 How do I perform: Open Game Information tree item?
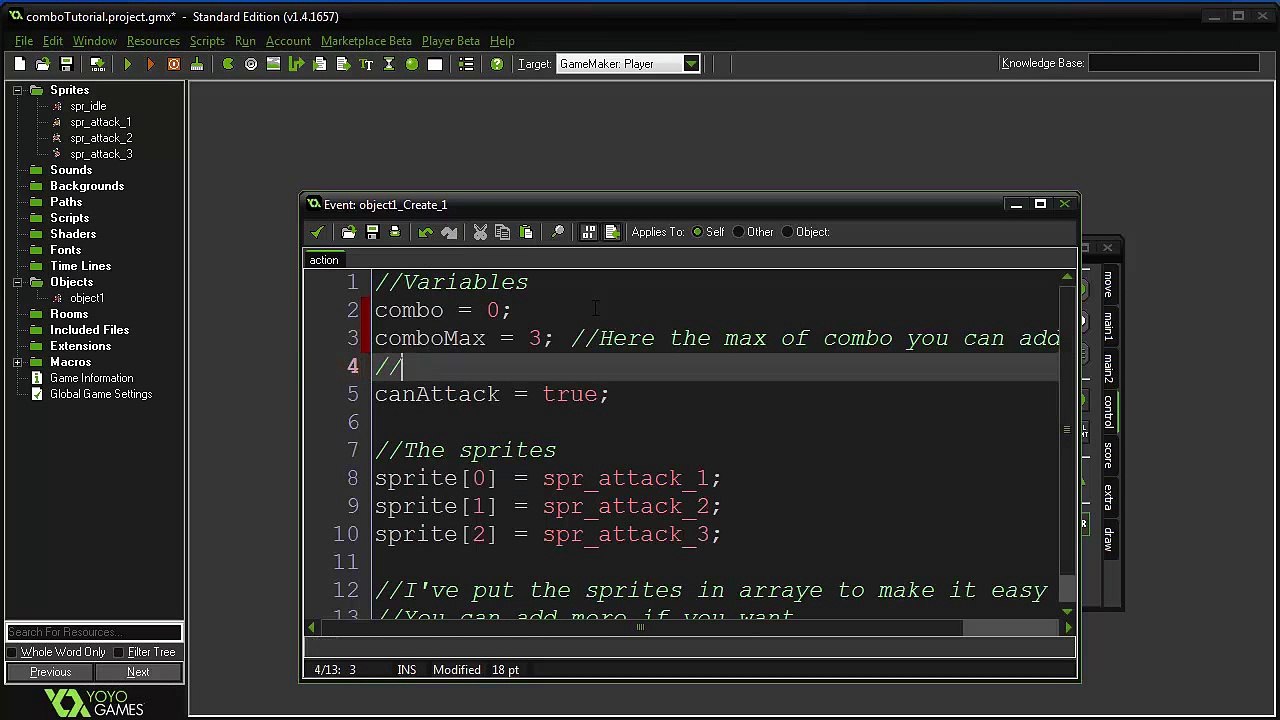click(x=91, y=378)
